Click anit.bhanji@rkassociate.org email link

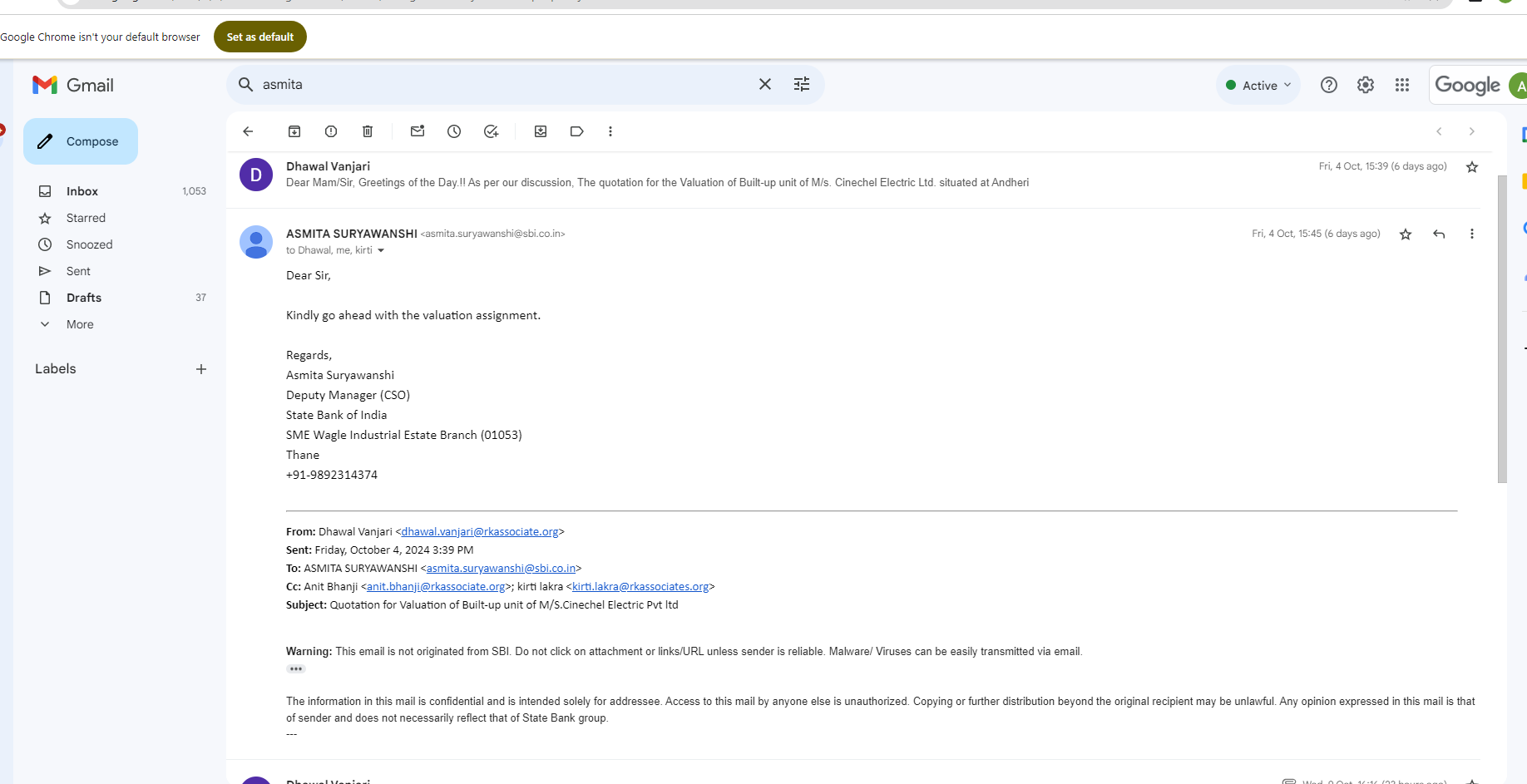[436, 586]
